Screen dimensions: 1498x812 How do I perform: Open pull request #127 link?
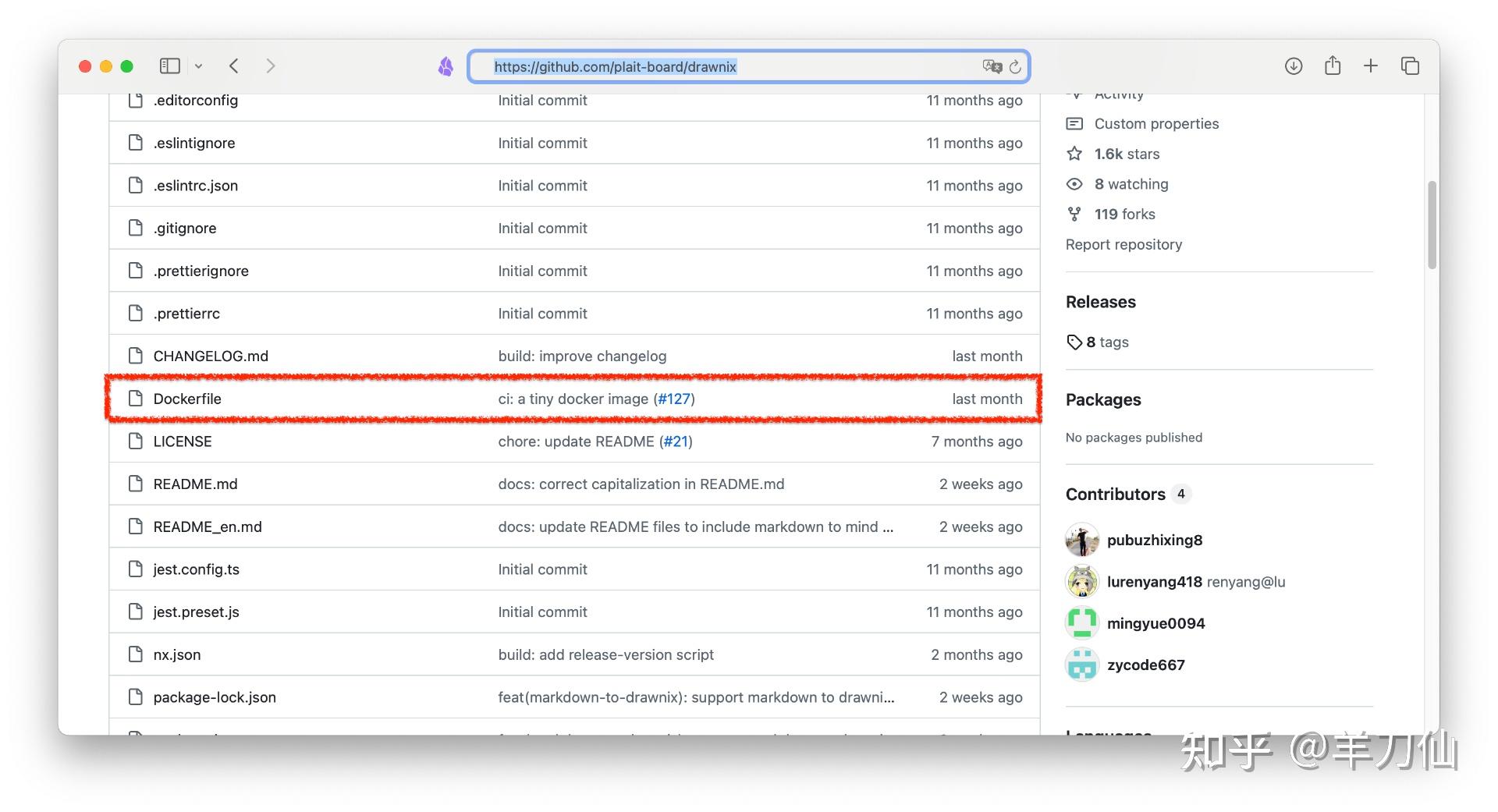[674, 399]
